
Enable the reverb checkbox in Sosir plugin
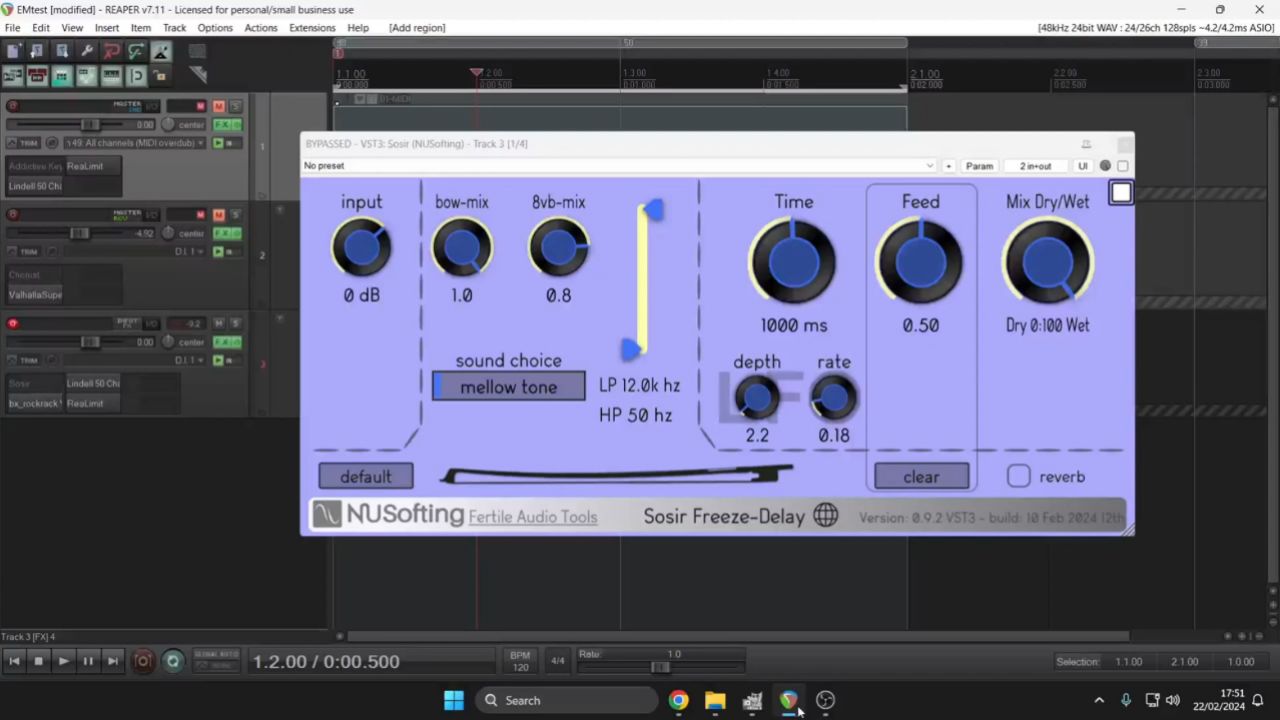1018,477
